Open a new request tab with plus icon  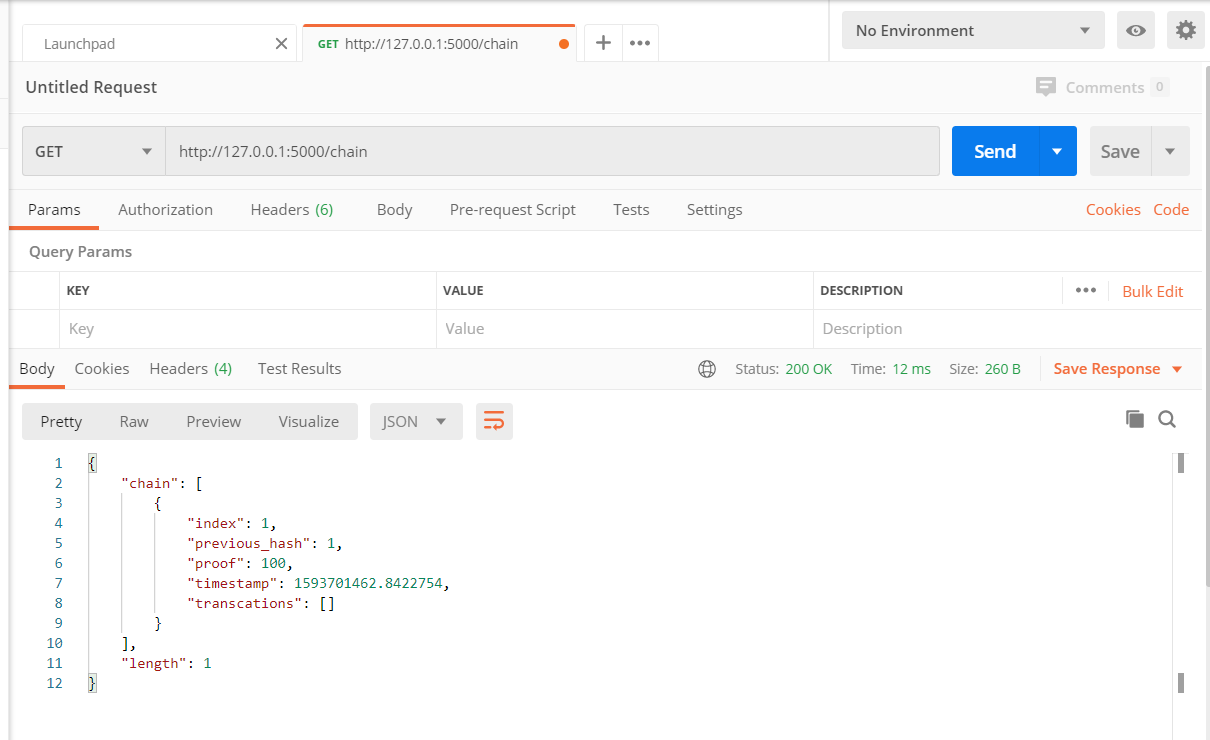click(x=603, y=43)
